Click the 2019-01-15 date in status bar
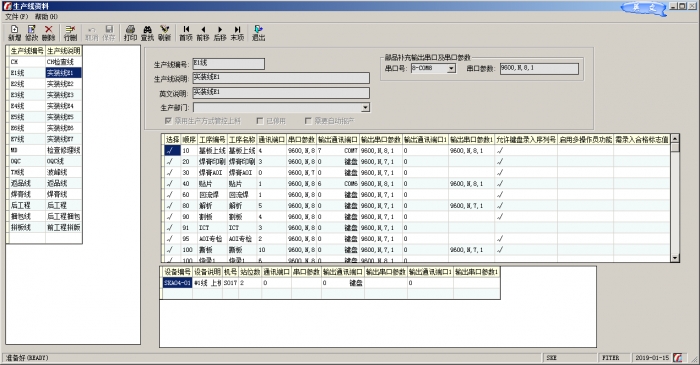The image size is (700, 365). (652, 358)
